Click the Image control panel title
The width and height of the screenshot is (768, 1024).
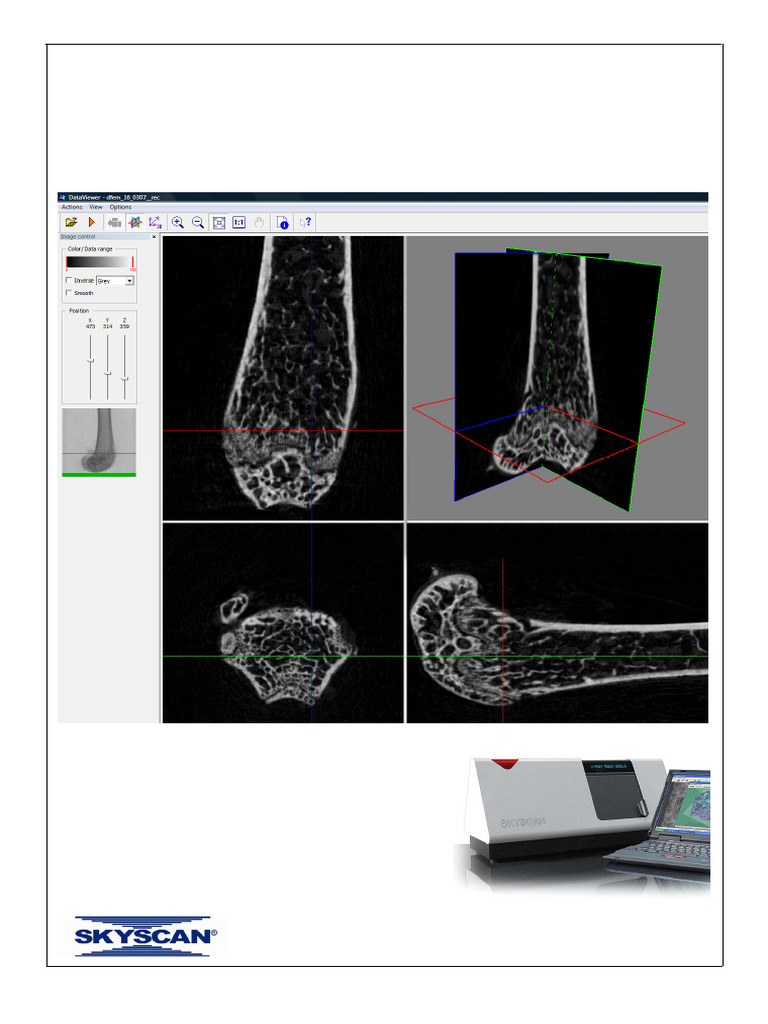coord(78,236)
